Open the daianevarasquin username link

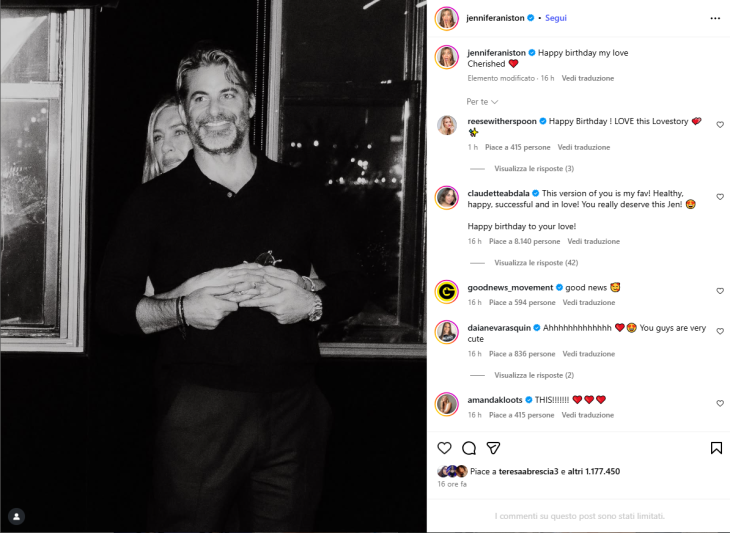click(499, 328)
